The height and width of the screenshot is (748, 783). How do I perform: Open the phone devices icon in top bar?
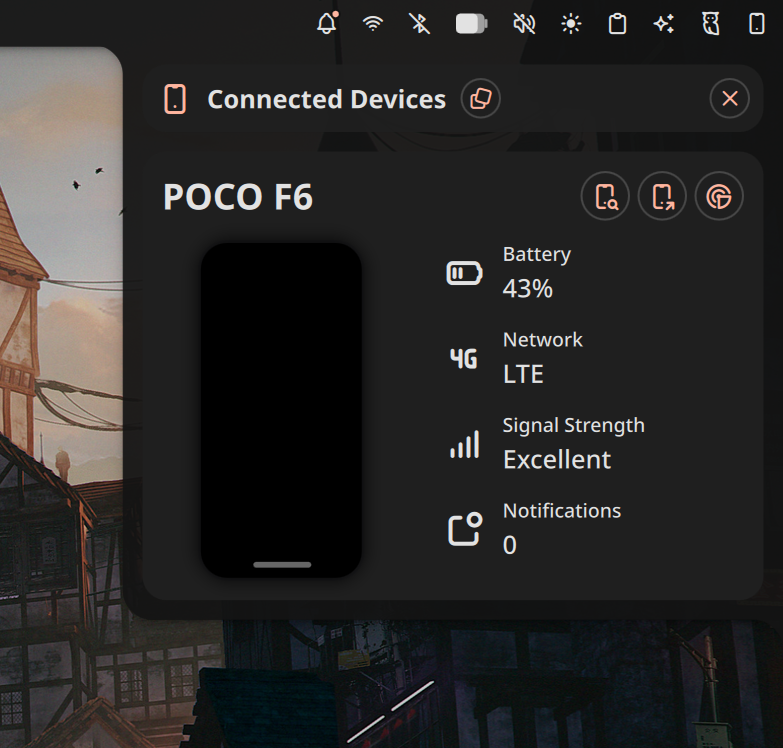pos(757,23)
